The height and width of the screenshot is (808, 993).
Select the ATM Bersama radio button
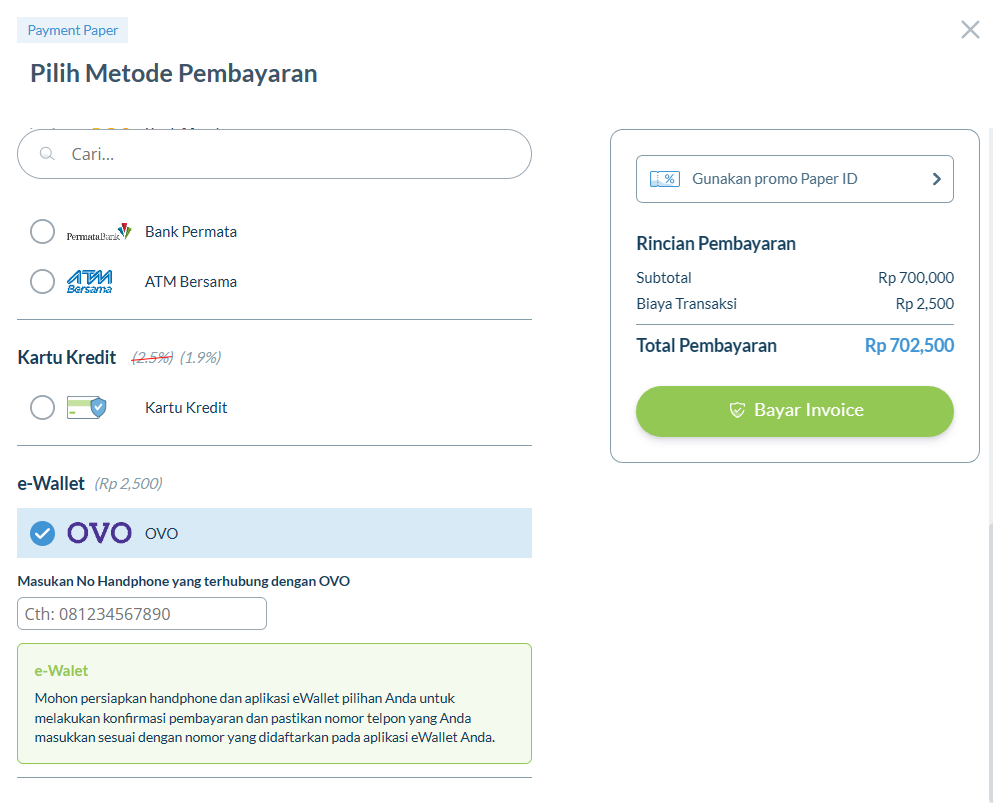coord(42,282)
